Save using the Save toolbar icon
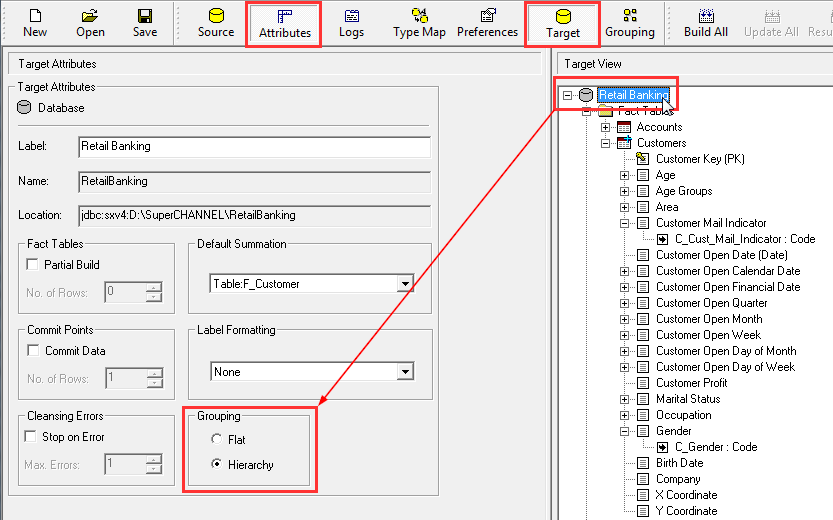Screen dimensions: 833x520 (145, 23)
